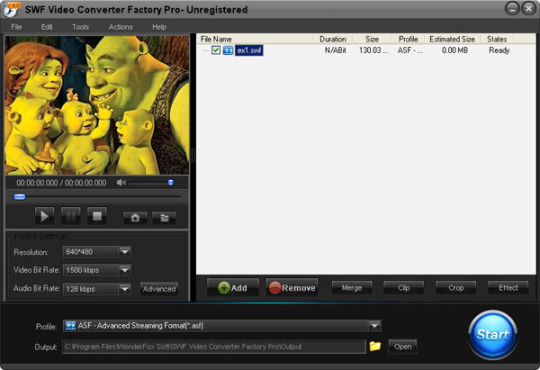Click the Add button
Viewport: 540px width, 370px height.
[233, 288]
